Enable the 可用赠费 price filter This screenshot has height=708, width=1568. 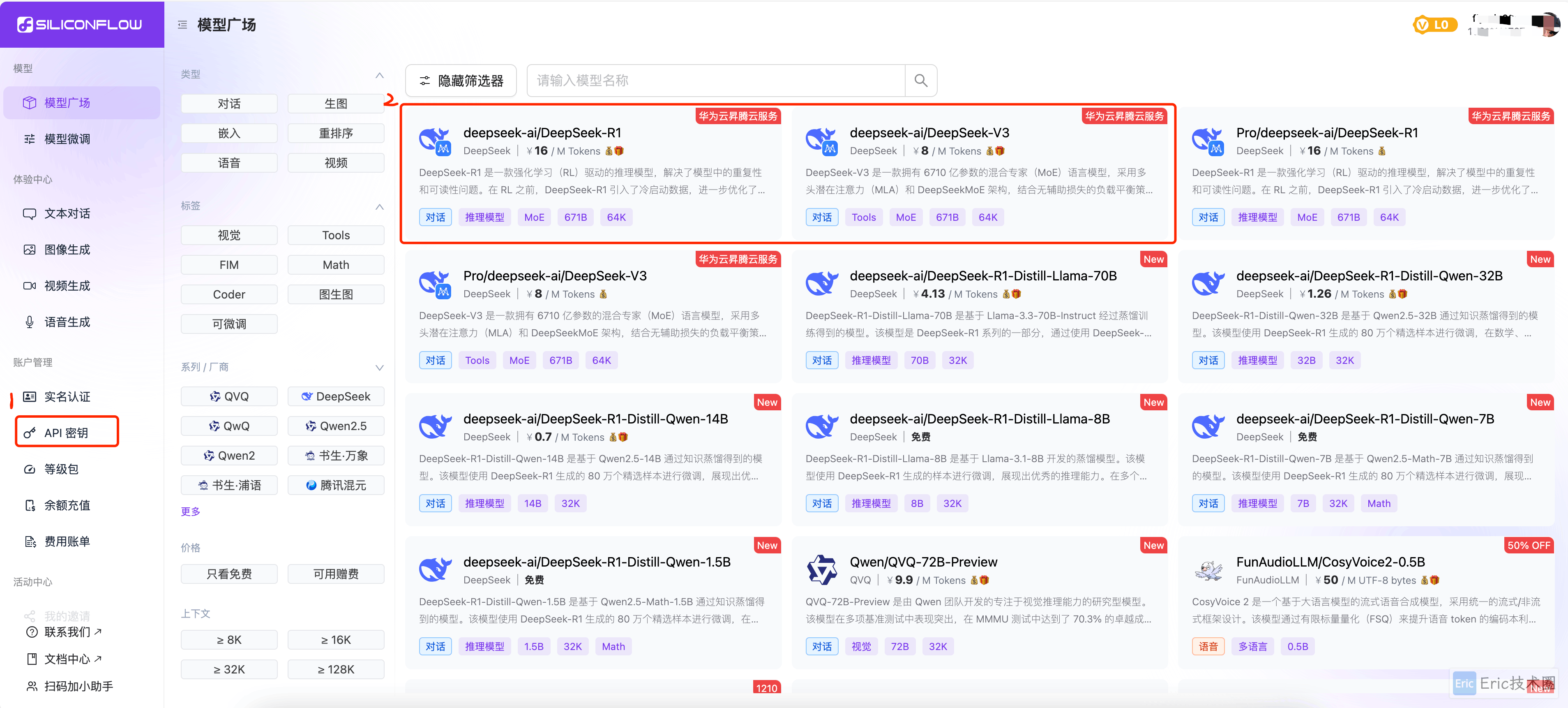(335, 574)
